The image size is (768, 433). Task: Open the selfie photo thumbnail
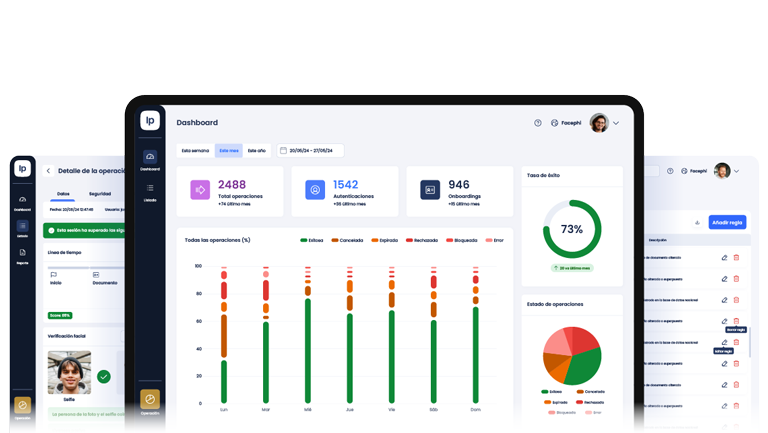(69, 372)
